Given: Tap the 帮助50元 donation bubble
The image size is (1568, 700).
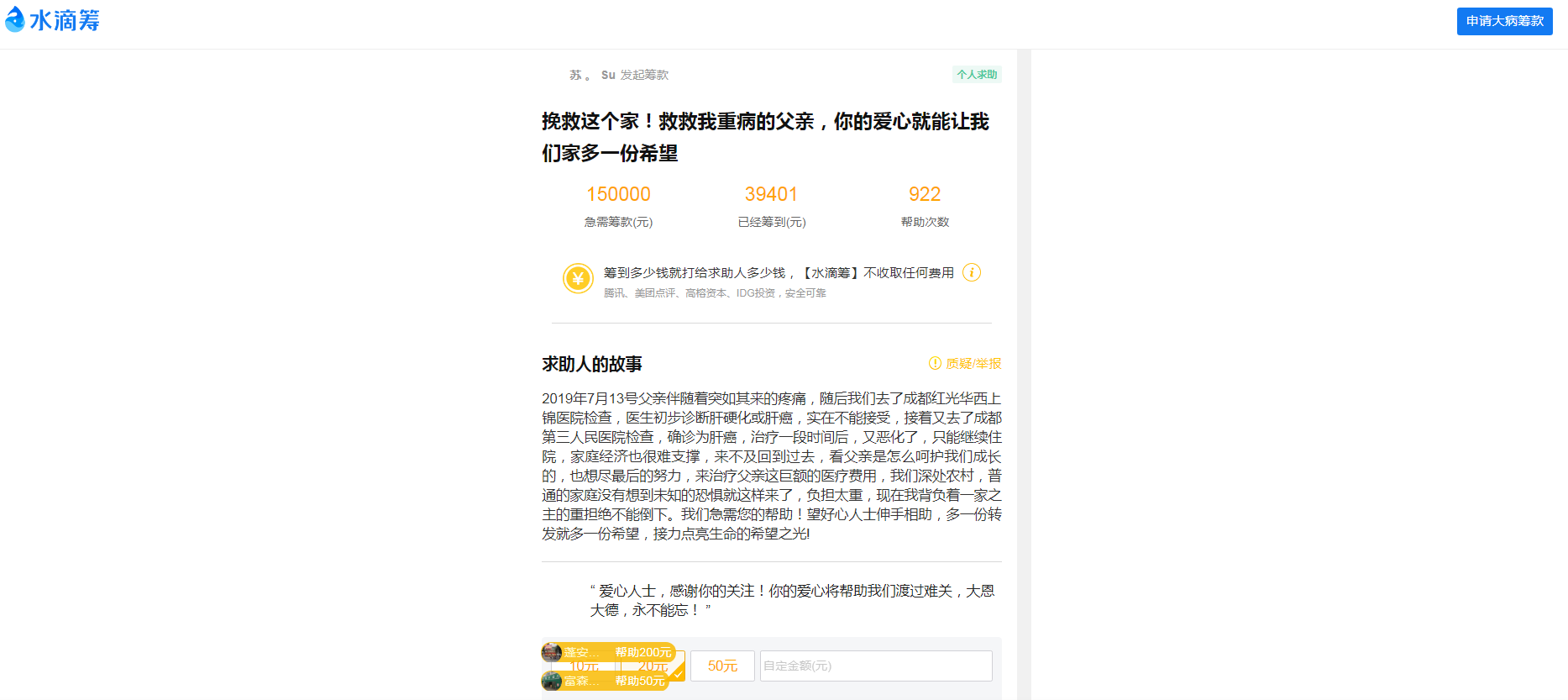Looking at the screenshot, I should click(639, 681).
